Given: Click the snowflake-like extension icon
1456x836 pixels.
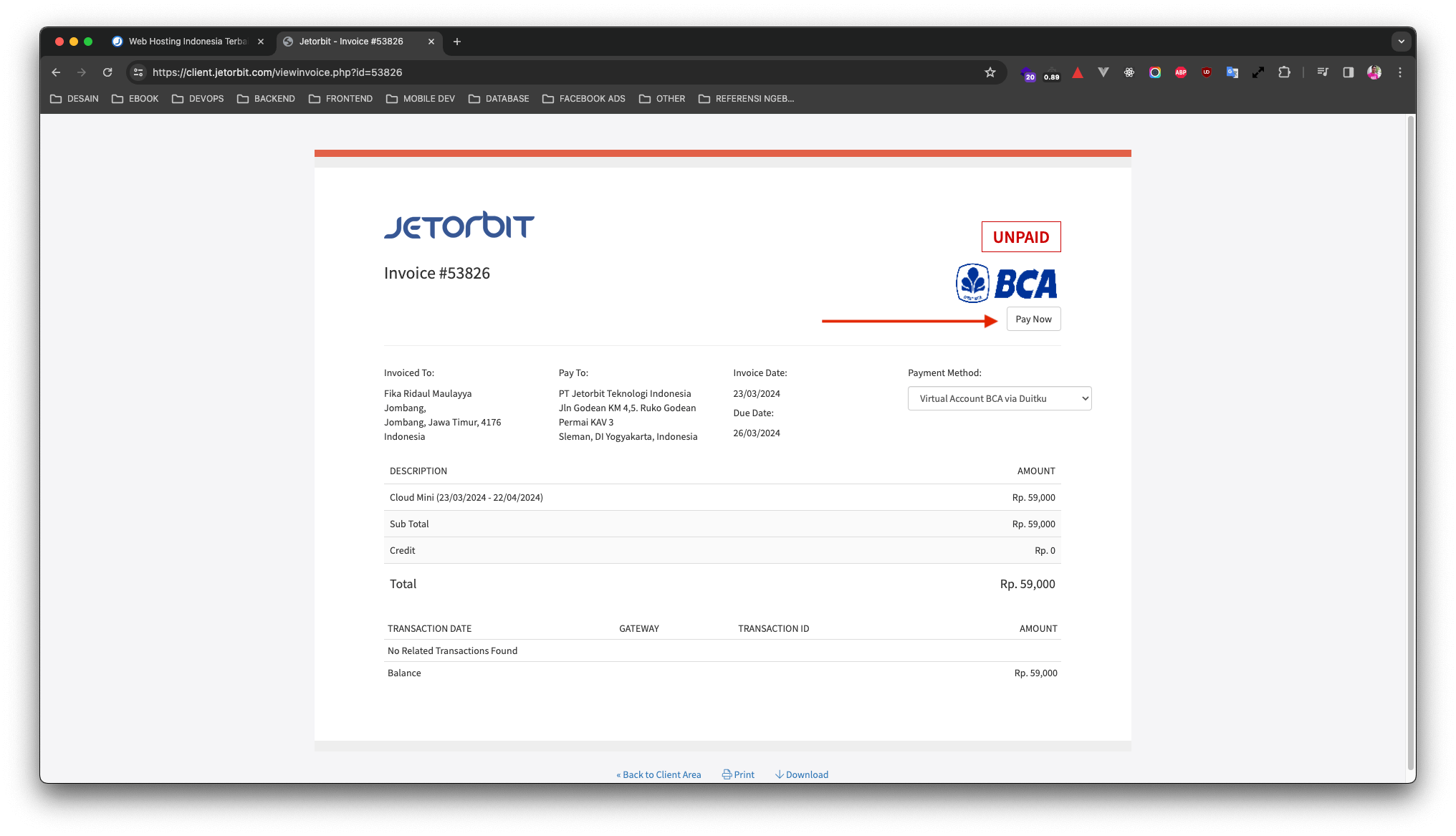Looking at the screenshot, I should (1129, 72).
